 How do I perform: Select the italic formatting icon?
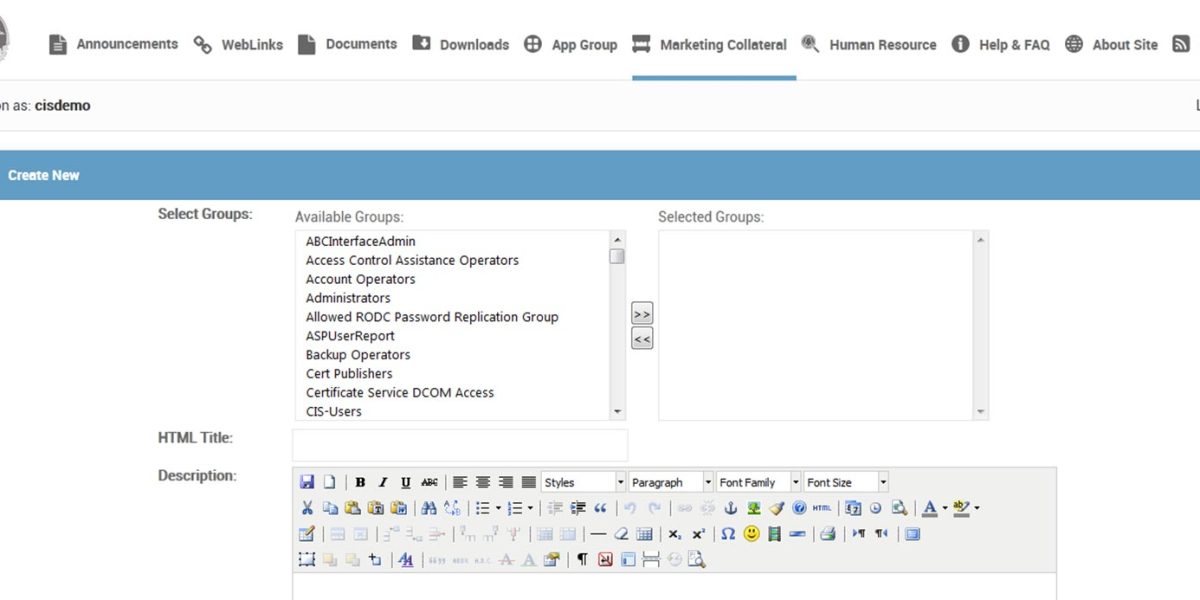click(383, 481)
